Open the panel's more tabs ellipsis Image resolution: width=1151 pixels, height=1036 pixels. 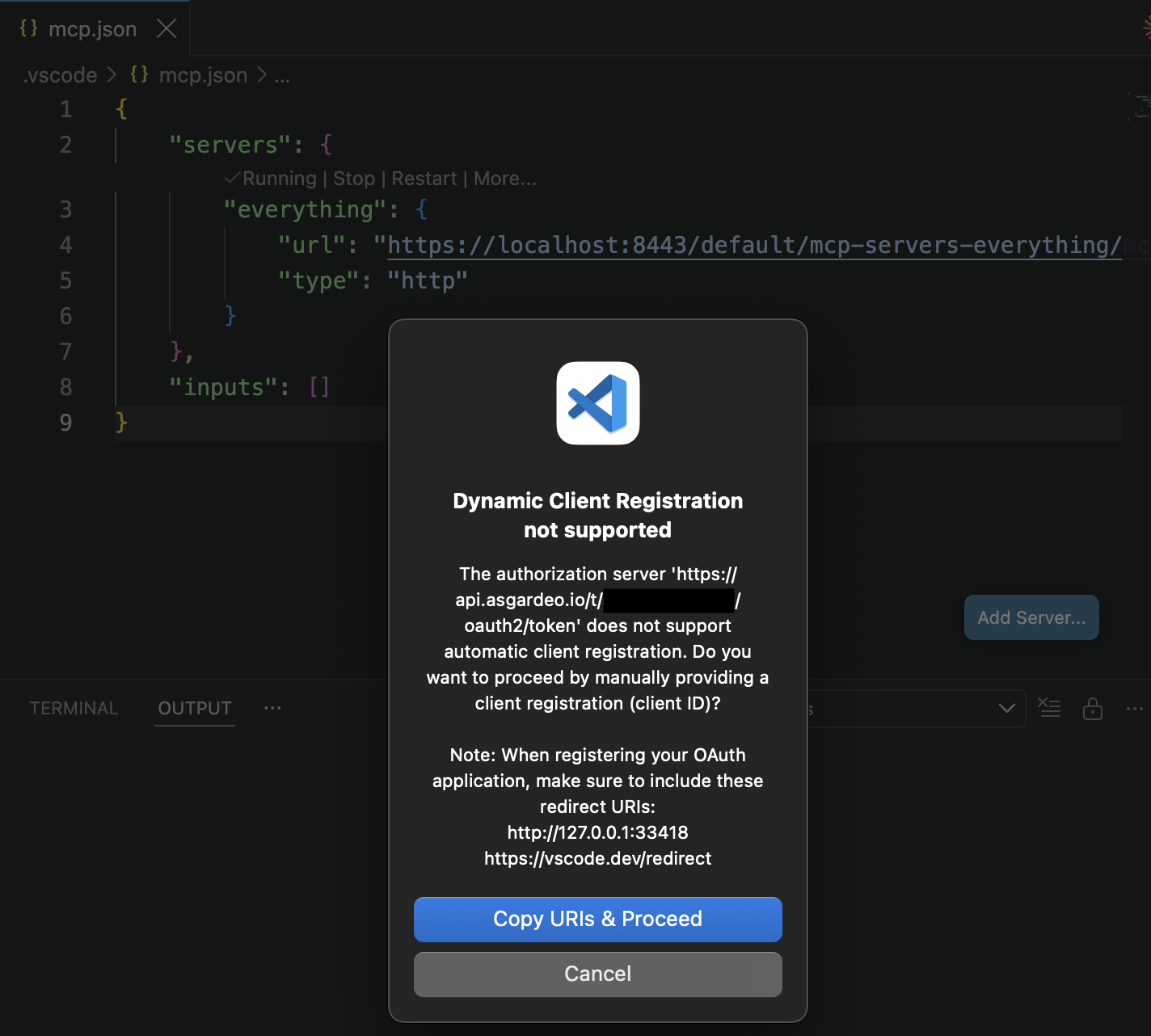coord(272,708)
